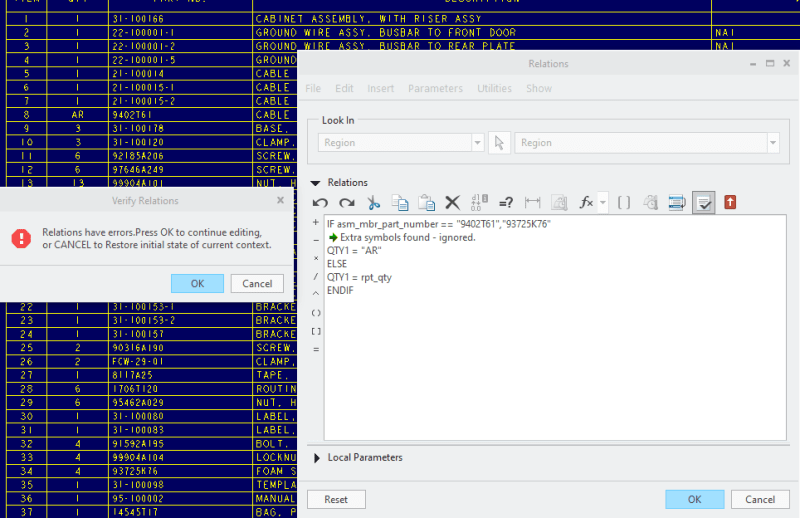
Task: Click the insert function fx icon
Action: [586, 203]
